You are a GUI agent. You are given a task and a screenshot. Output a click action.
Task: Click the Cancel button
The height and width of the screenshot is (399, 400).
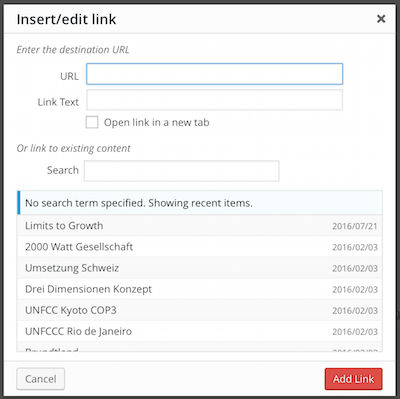point(41,379)
